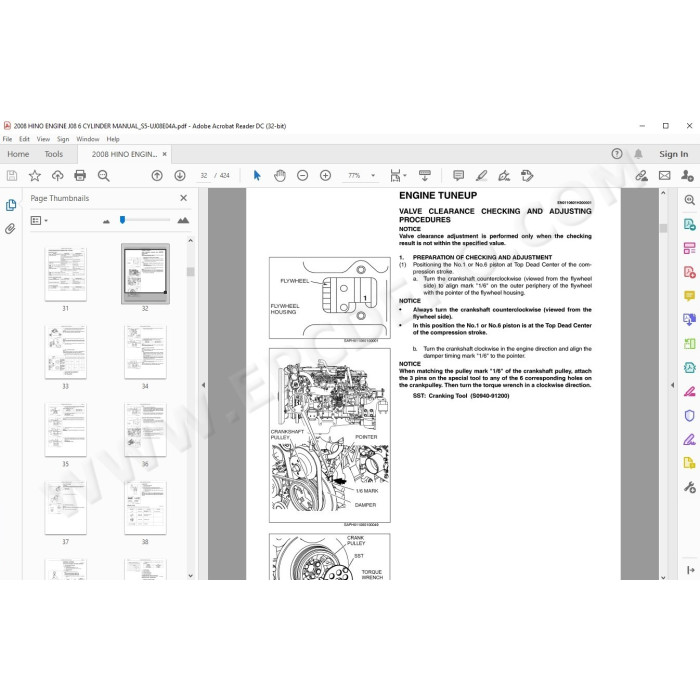Open the File menu
700x700 pixels.
click(7, 139)
